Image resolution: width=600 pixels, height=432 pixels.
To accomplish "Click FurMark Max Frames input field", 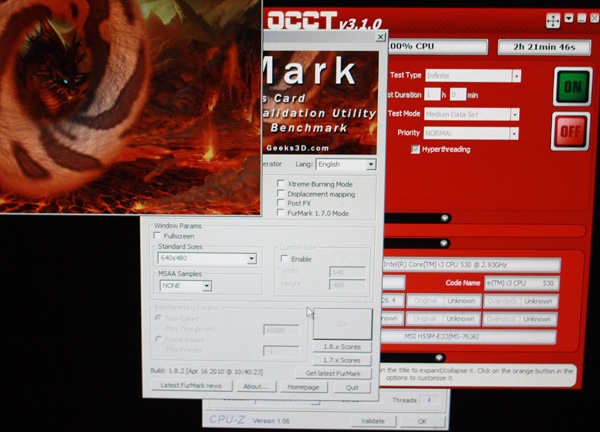I will click(281, 351).
